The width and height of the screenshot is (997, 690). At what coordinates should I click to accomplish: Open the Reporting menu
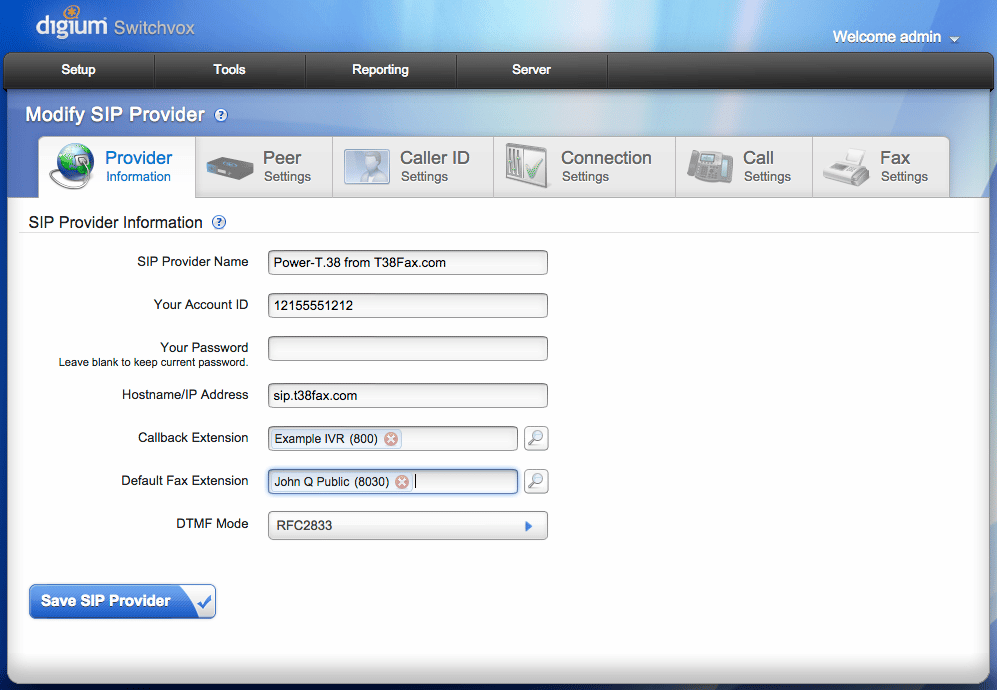(380, 70)
